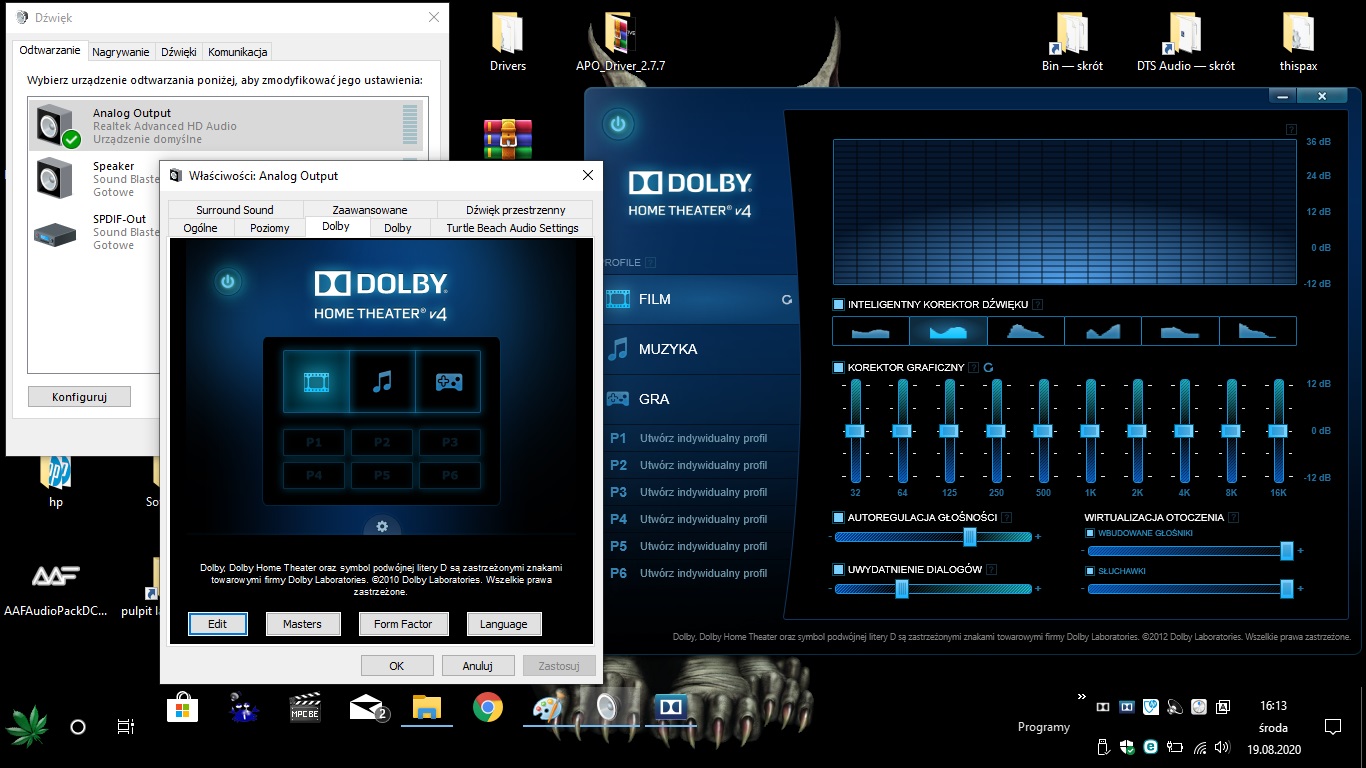Image resolution: width=1366 pixels, height=768 pixels.
Task: Open help for Wirtualizacja Otoczenia
Action: coord(1233,518)
